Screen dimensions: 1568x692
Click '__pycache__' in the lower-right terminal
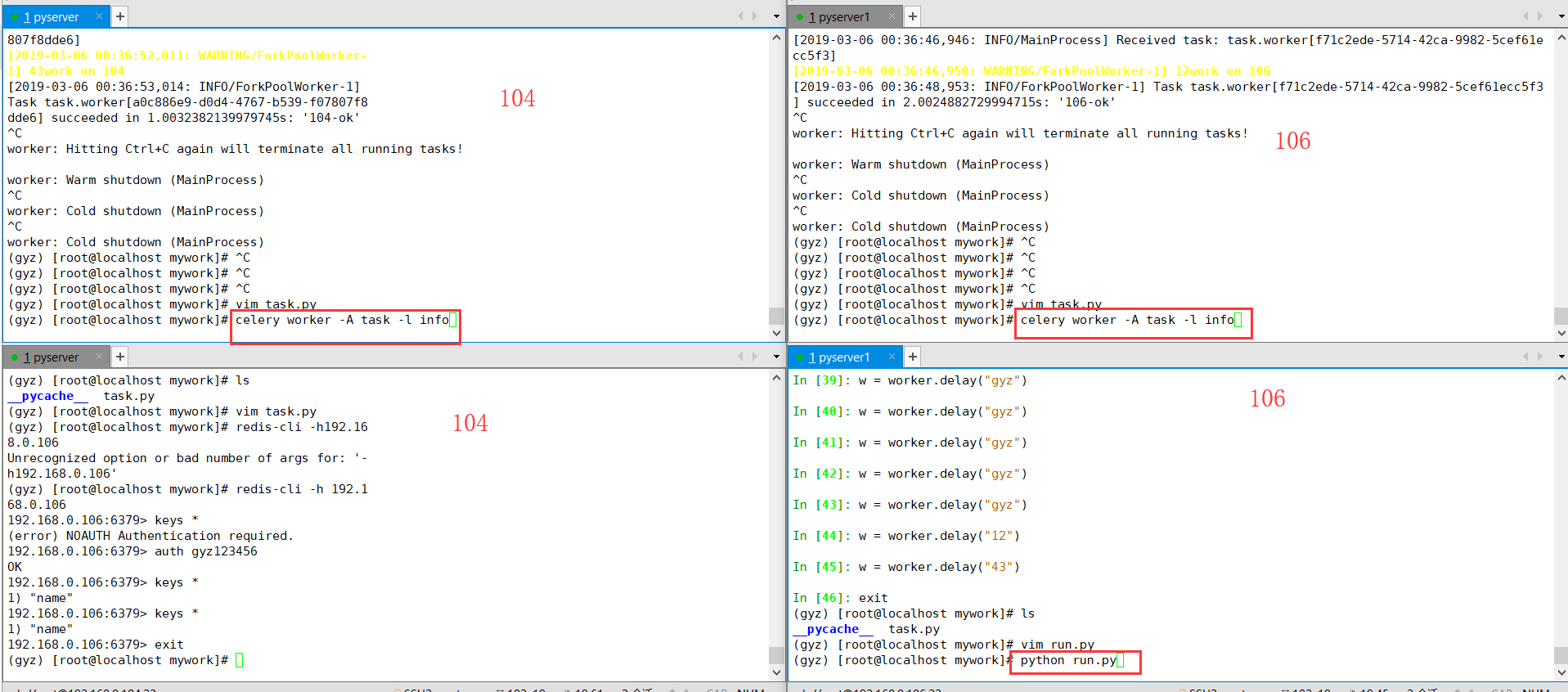pyautogui.click(x=833, y=629)
